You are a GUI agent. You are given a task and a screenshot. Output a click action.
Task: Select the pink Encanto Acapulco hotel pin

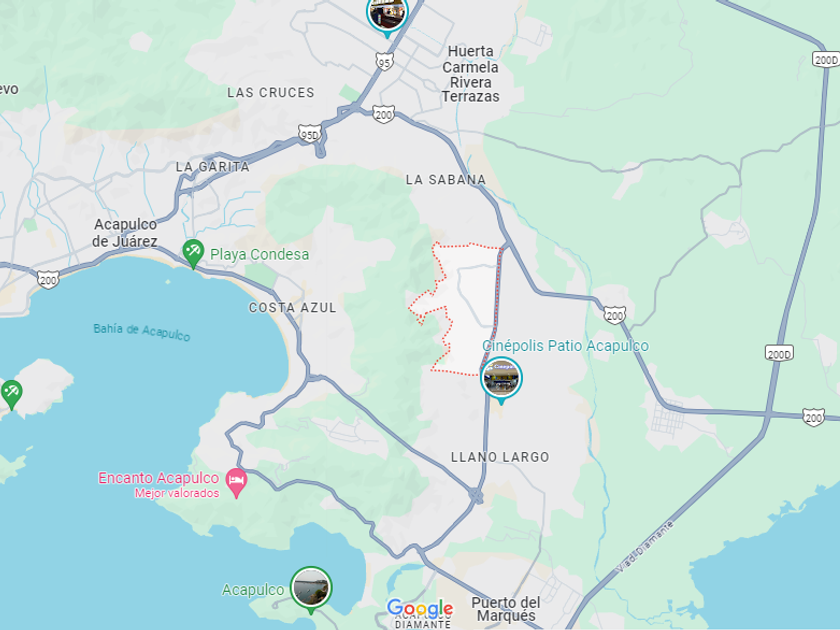click(x=236, y=482)
